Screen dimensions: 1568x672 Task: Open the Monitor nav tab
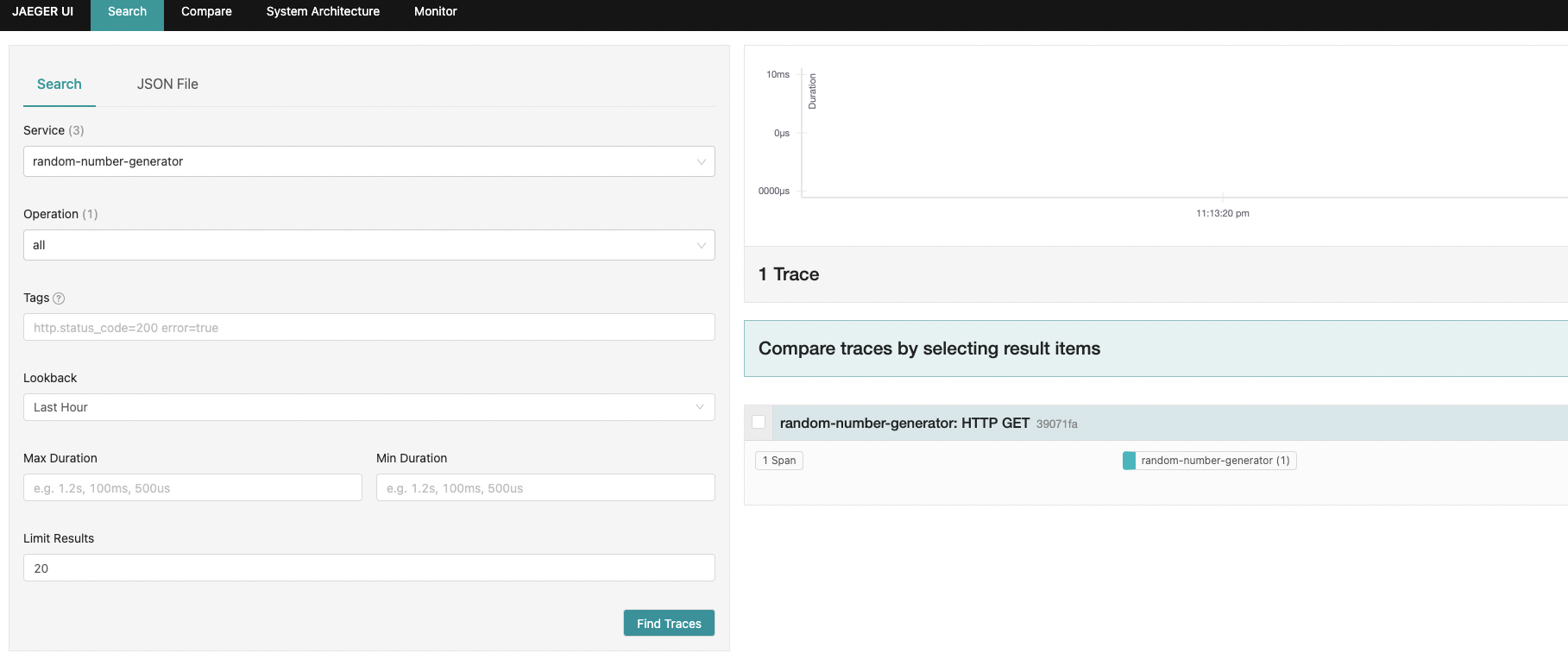click(x=435, y=12)
